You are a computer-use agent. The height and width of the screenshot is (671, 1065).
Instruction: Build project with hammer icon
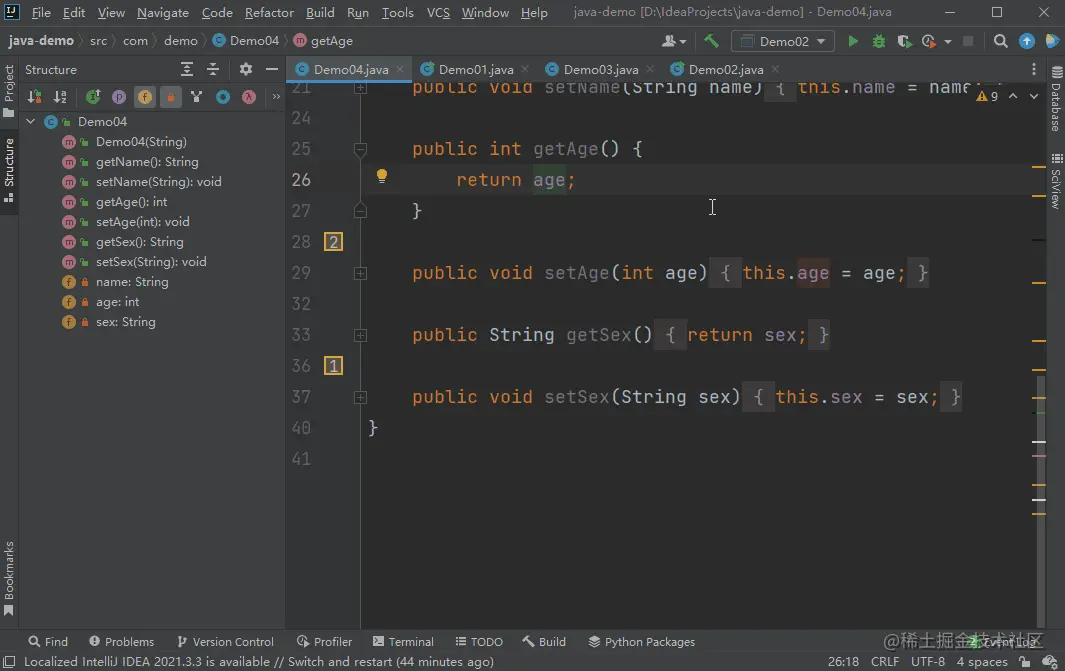[711, 41]
